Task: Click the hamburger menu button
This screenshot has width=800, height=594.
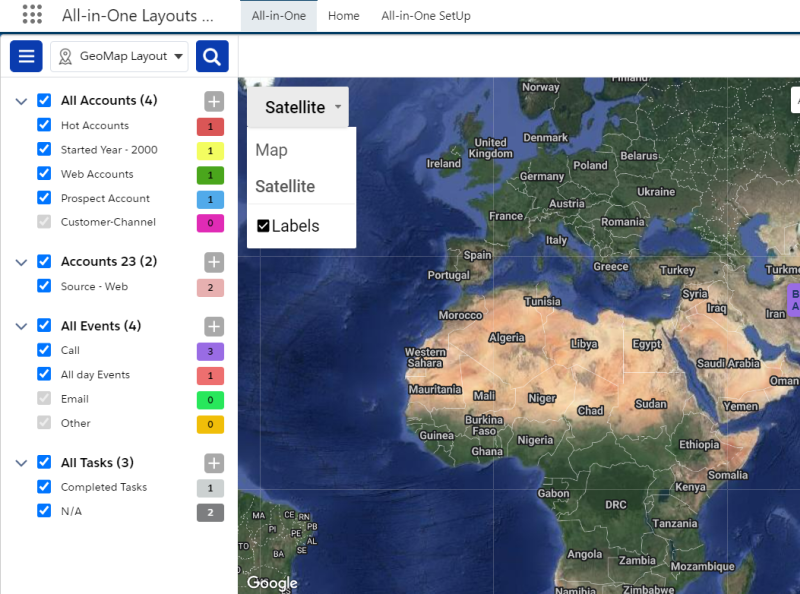Action: pos(26,56)
